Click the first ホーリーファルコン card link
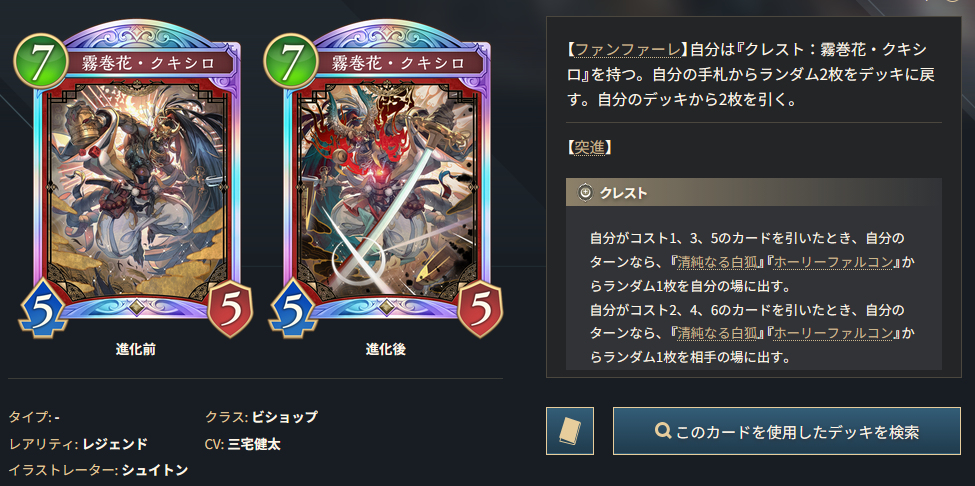The height and width of the screenshot is (486, 975). click(x=832, y=262)
